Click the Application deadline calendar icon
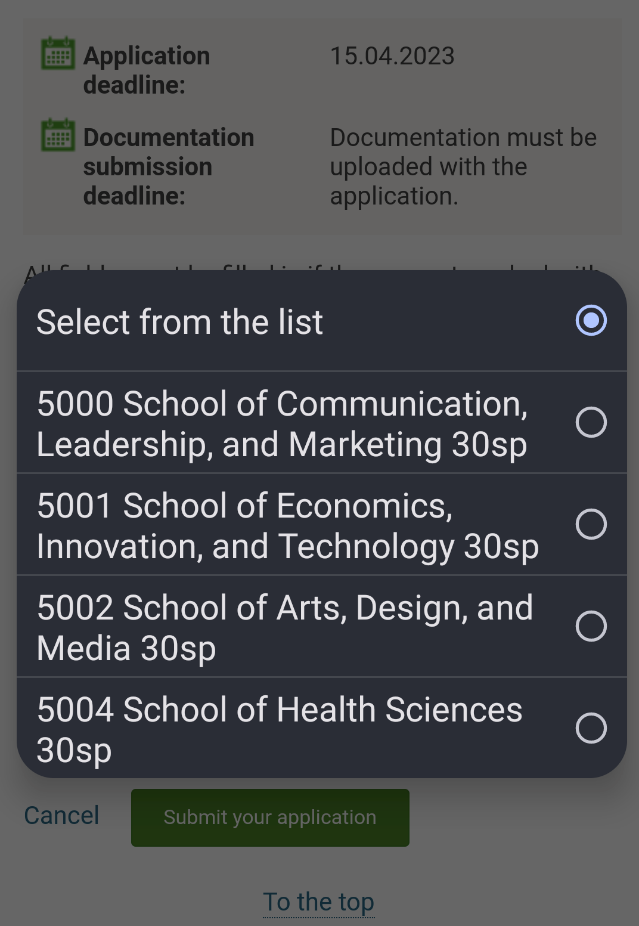Screen dimensions: 639x926 [x=58, y=53]
